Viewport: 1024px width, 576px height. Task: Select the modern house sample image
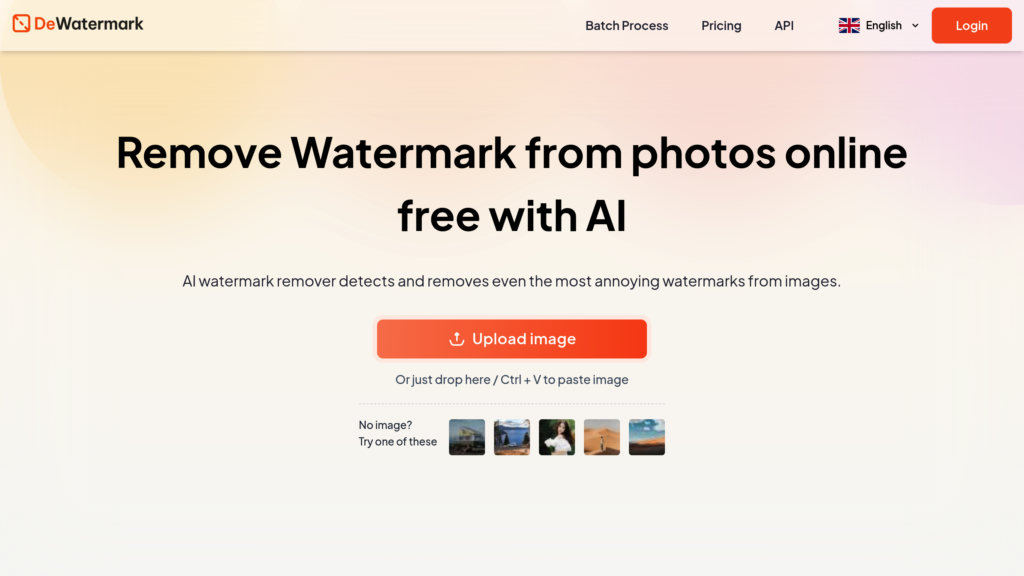(x=467, y=437)
